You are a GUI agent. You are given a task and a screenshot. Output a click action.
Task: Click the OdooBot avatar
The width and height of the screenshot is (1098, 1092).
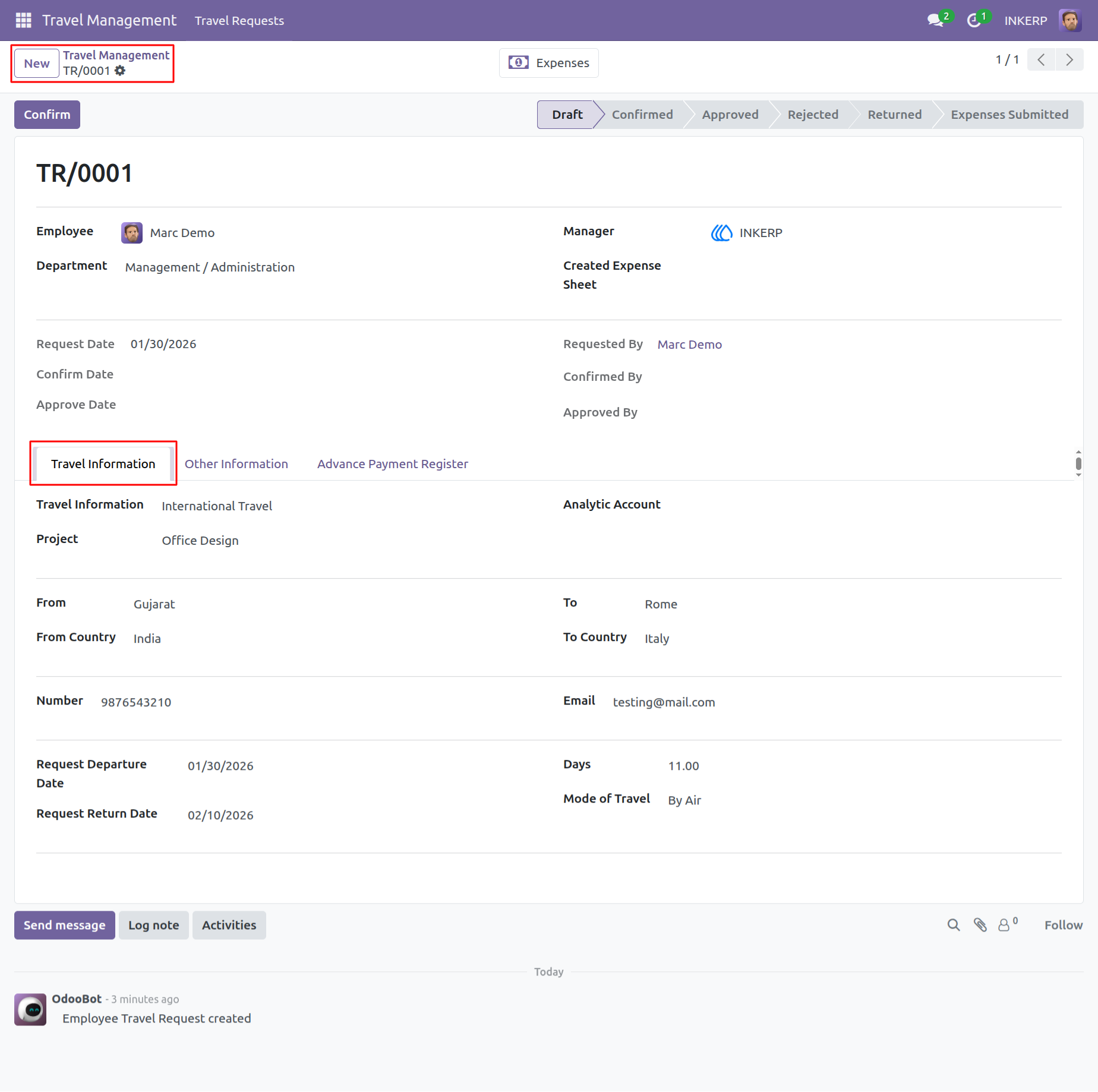[x=30, y=1009]
